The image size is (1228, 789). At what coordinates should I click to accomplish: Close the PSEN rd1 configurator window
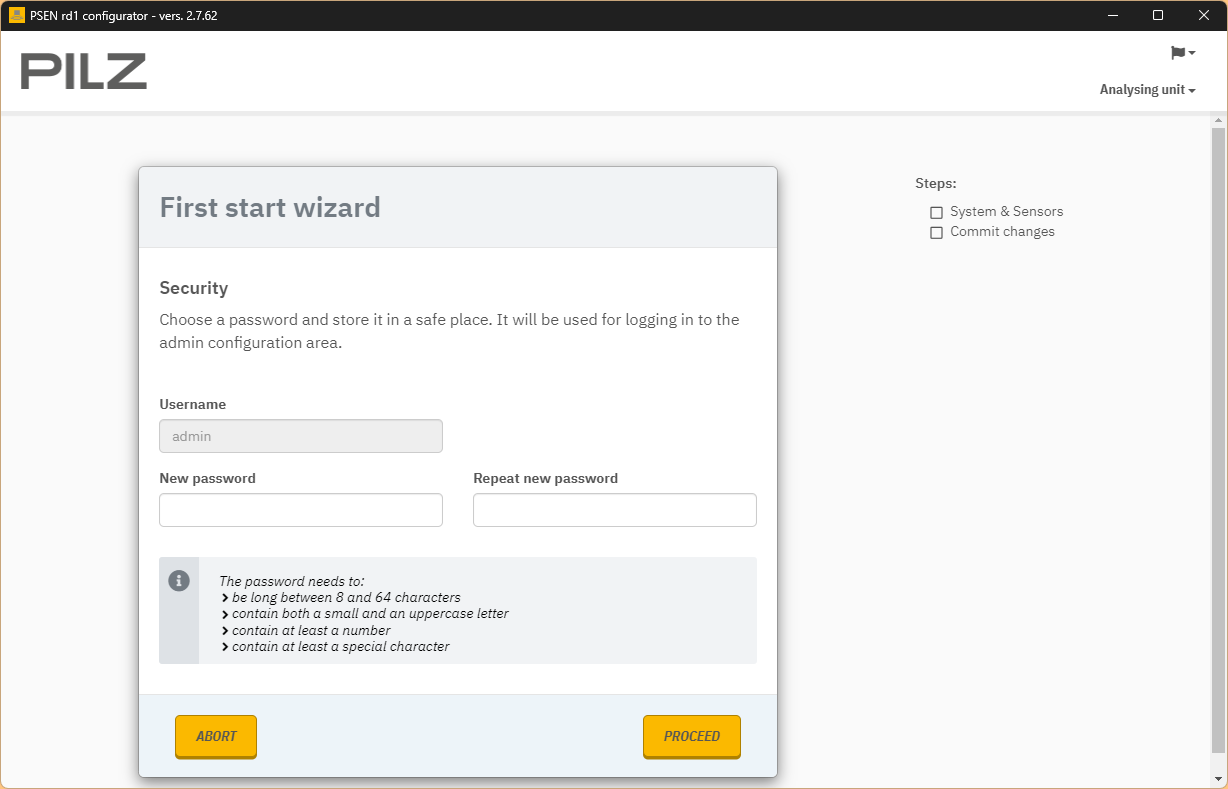(1204, 15)
